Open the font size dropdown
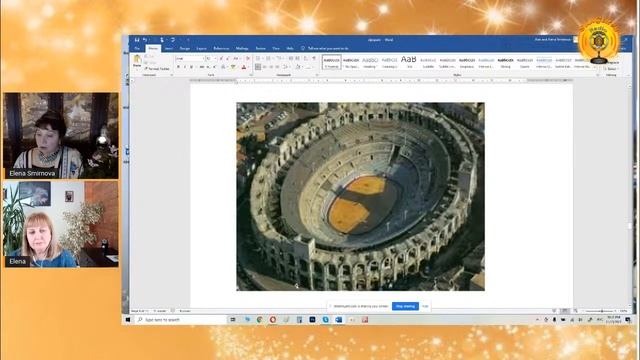 coord(211,59)
